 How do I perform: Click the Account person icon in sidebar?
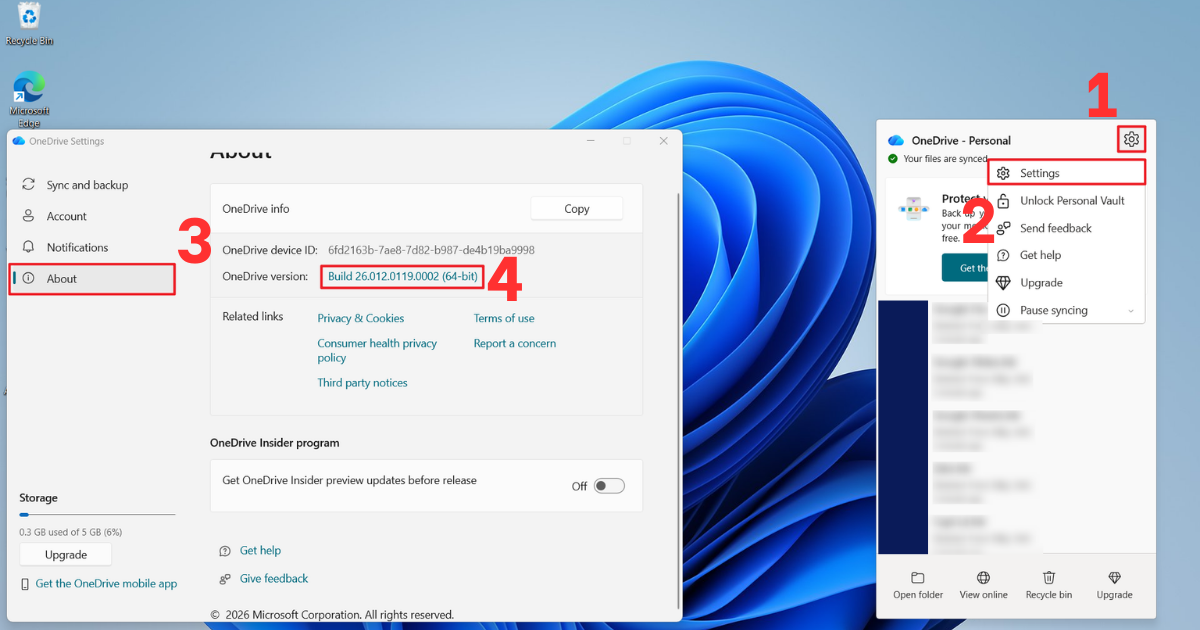[x=28, y=216]
